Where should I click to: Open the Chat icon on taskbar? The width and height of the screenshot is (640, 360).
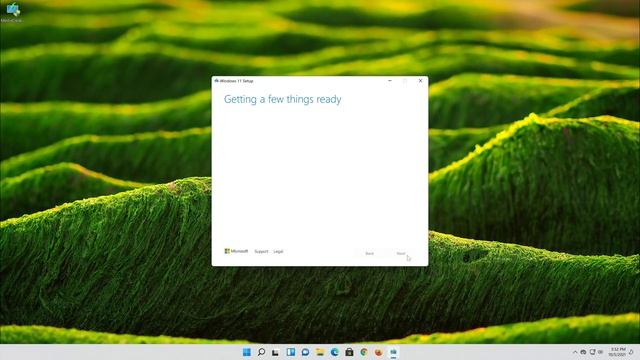(305, 352)
